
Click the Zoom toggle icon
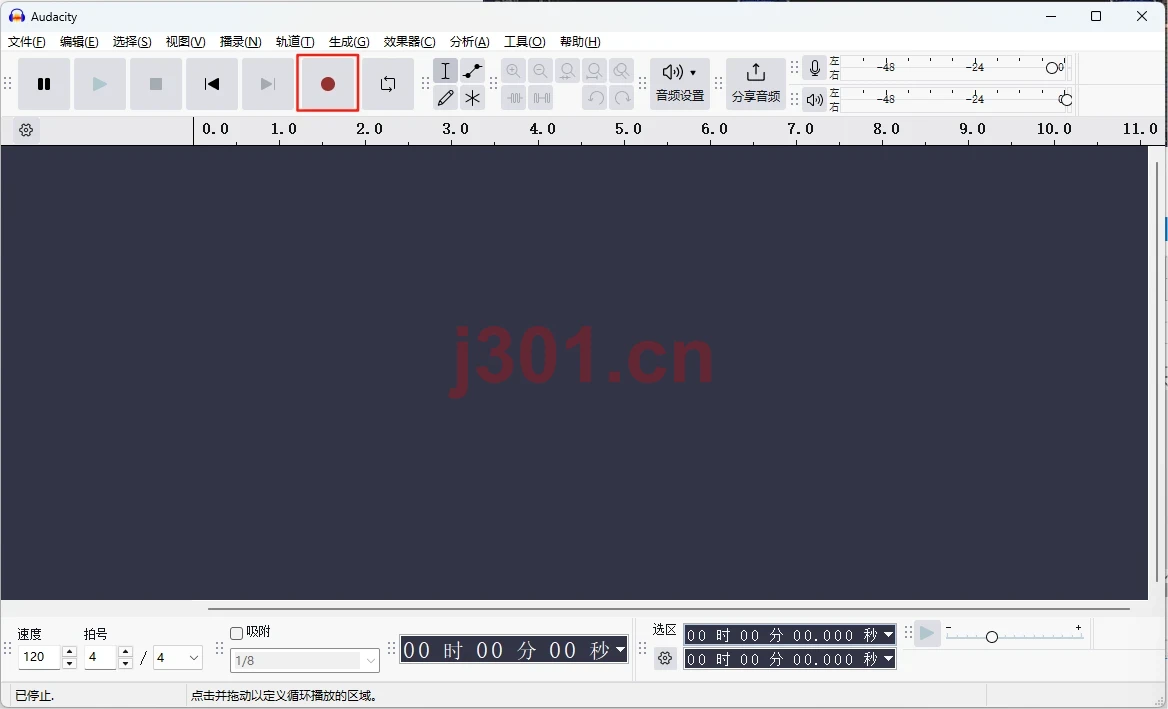(x=621, y=71)
